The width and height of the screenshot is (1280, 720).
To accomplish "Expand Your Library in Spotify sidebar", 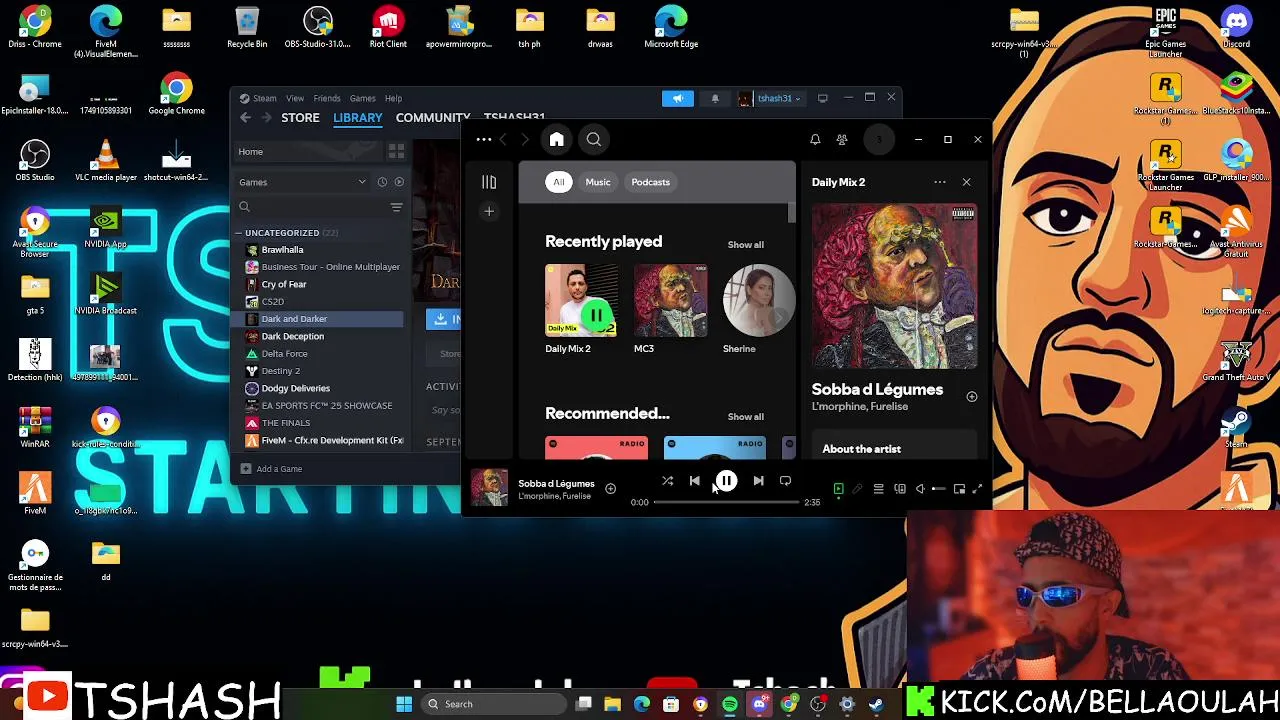I will 489,182.
